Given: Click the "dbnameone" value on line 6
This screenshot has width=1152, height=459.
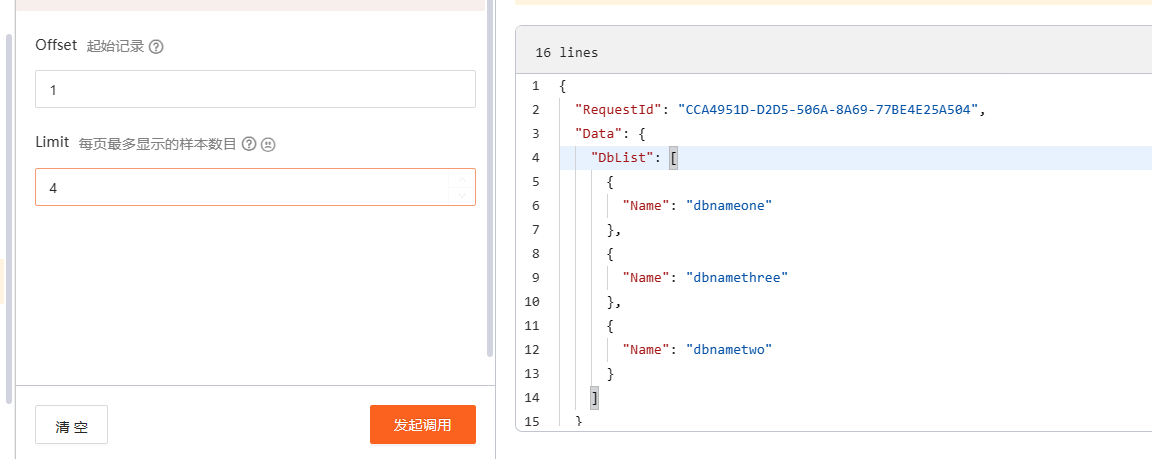Looking at the screenshot, I should point(729,206).
